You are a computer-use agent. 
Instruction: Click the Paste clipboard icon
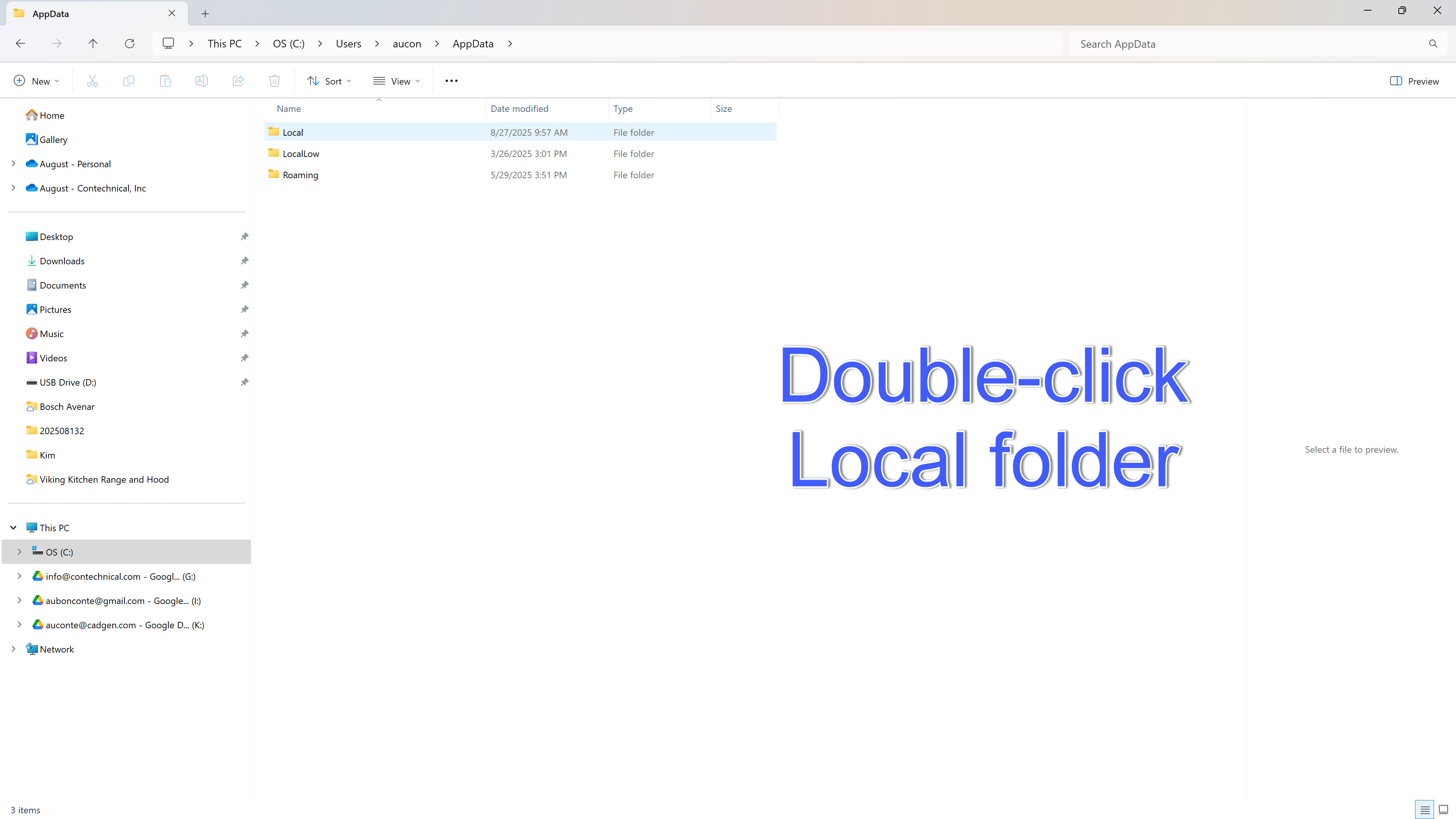tap(165, 81)
